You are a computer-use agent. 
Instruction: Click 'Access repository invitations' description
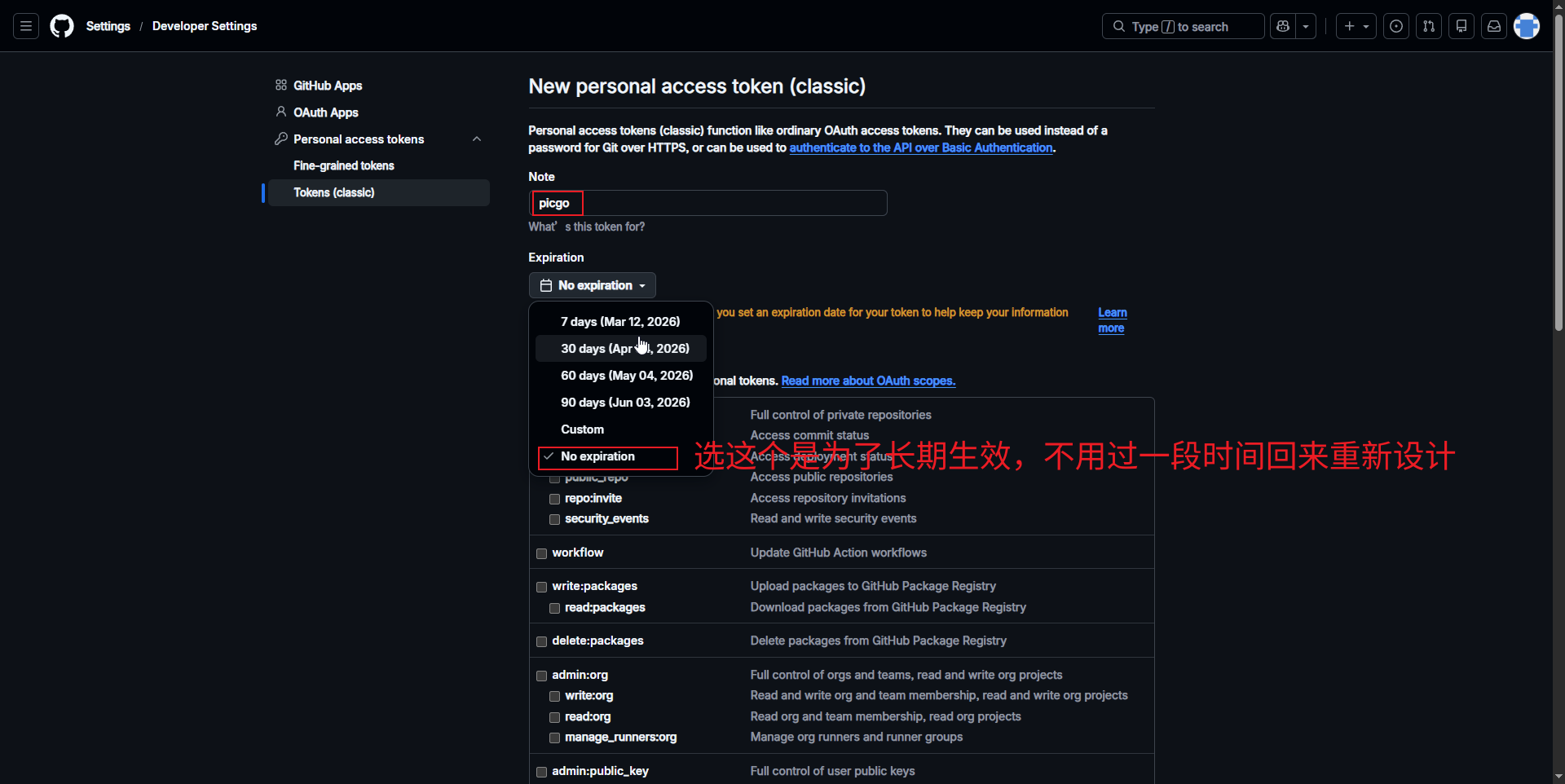[x=827, y=498]
